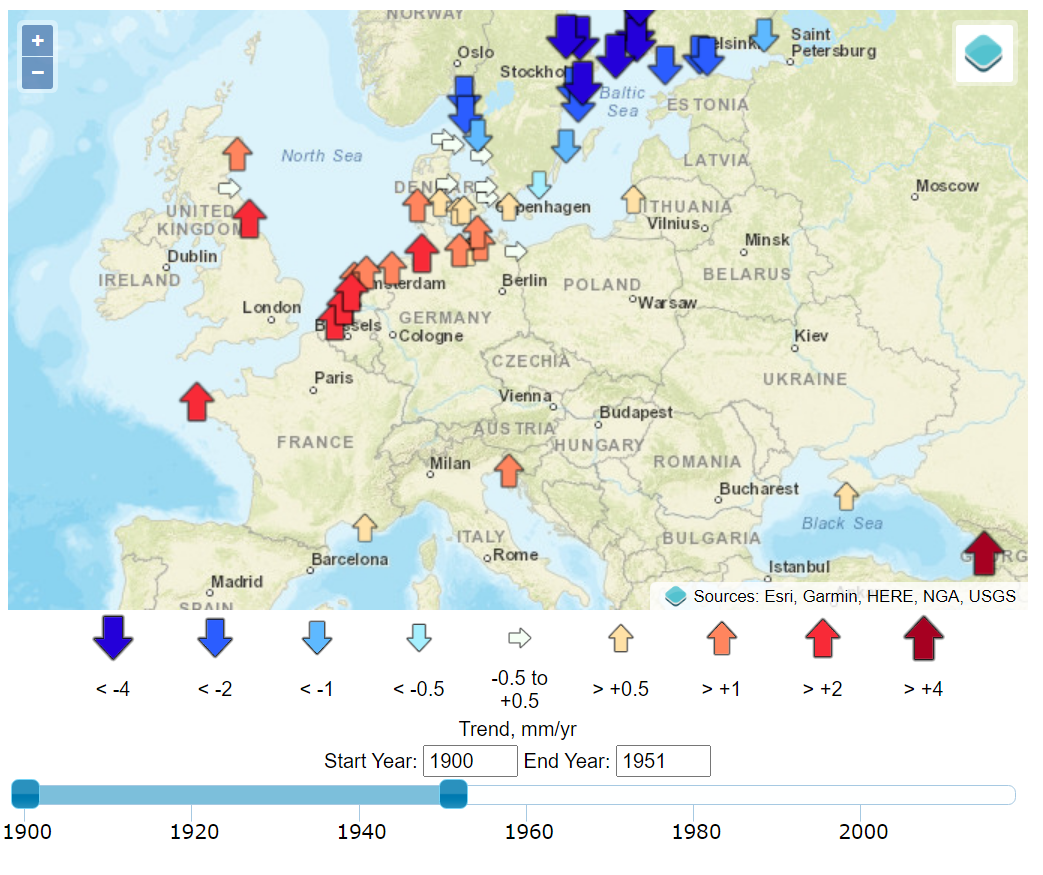Click the End Year input field
Screen dimensions: 1043x875
[x=662, y=761]
